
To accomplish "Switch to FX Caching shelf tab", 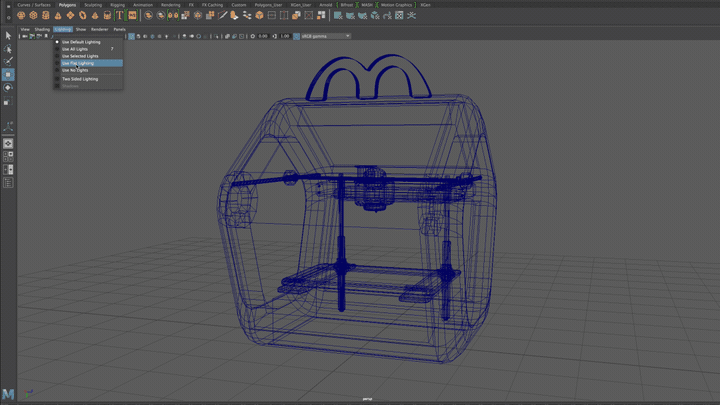I will pos(212,5).
